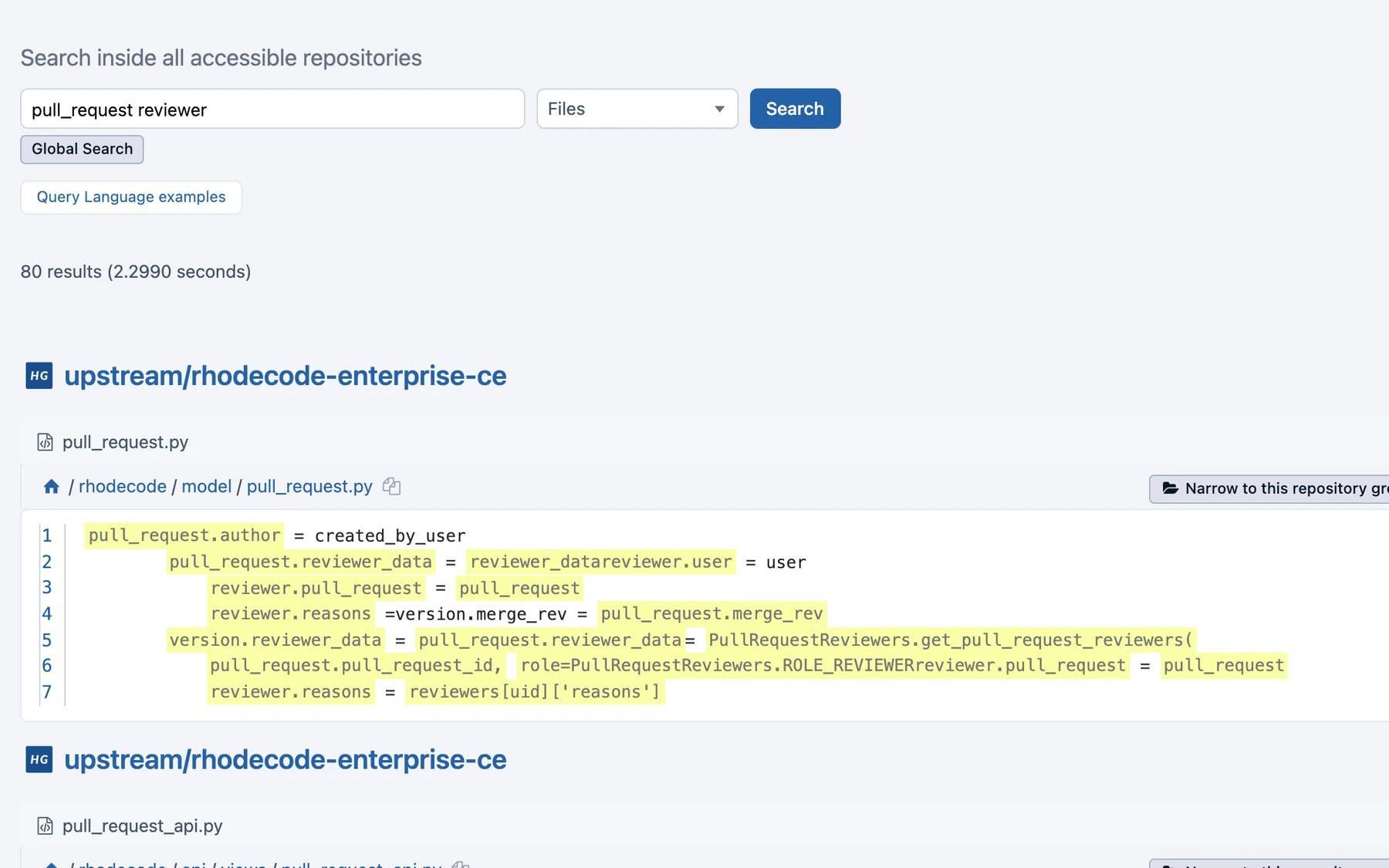
Task: Go to repository home via house icon
Action: point(52,486)
